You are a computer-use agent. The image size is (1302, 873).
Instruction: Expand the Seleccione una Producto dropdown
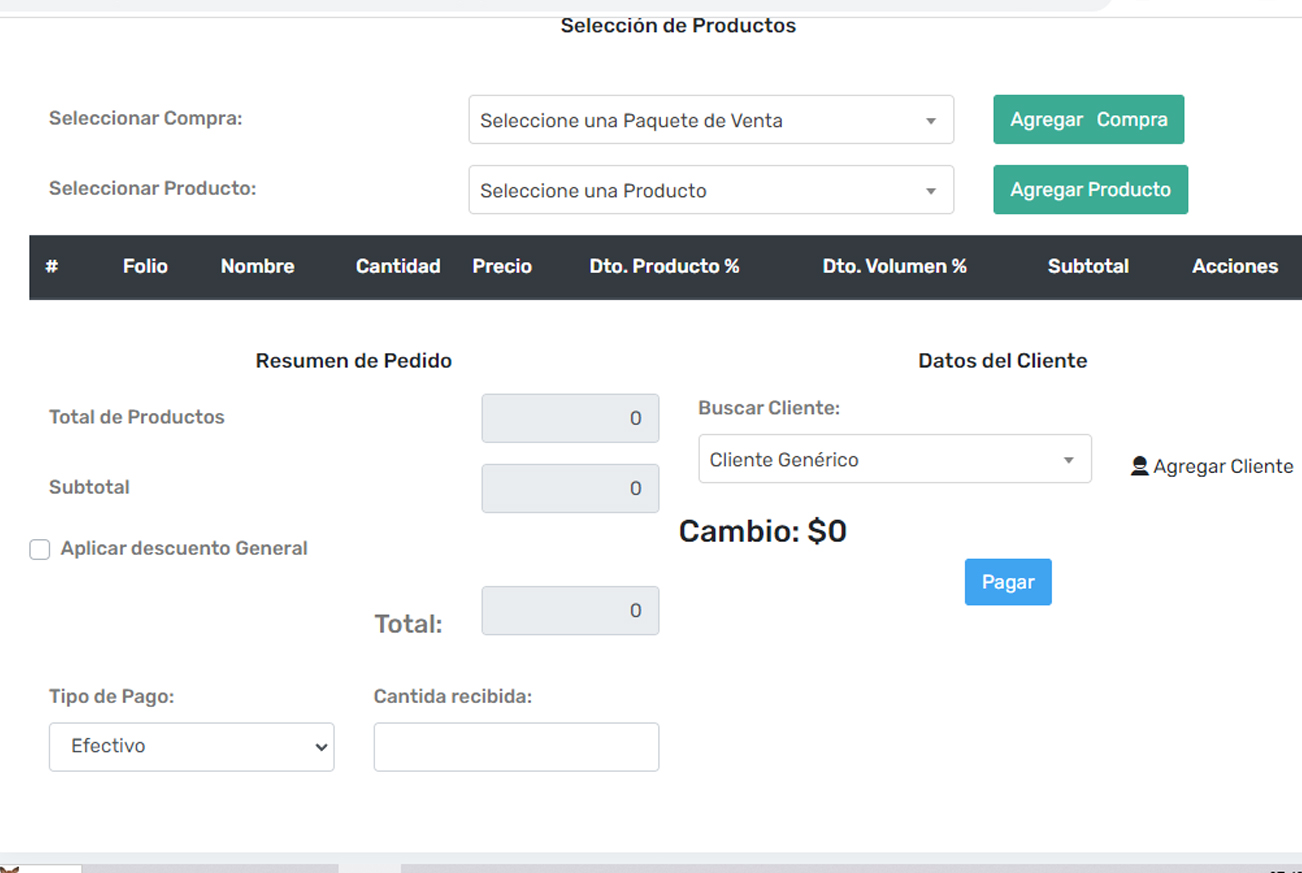click(x=710, y=190)
